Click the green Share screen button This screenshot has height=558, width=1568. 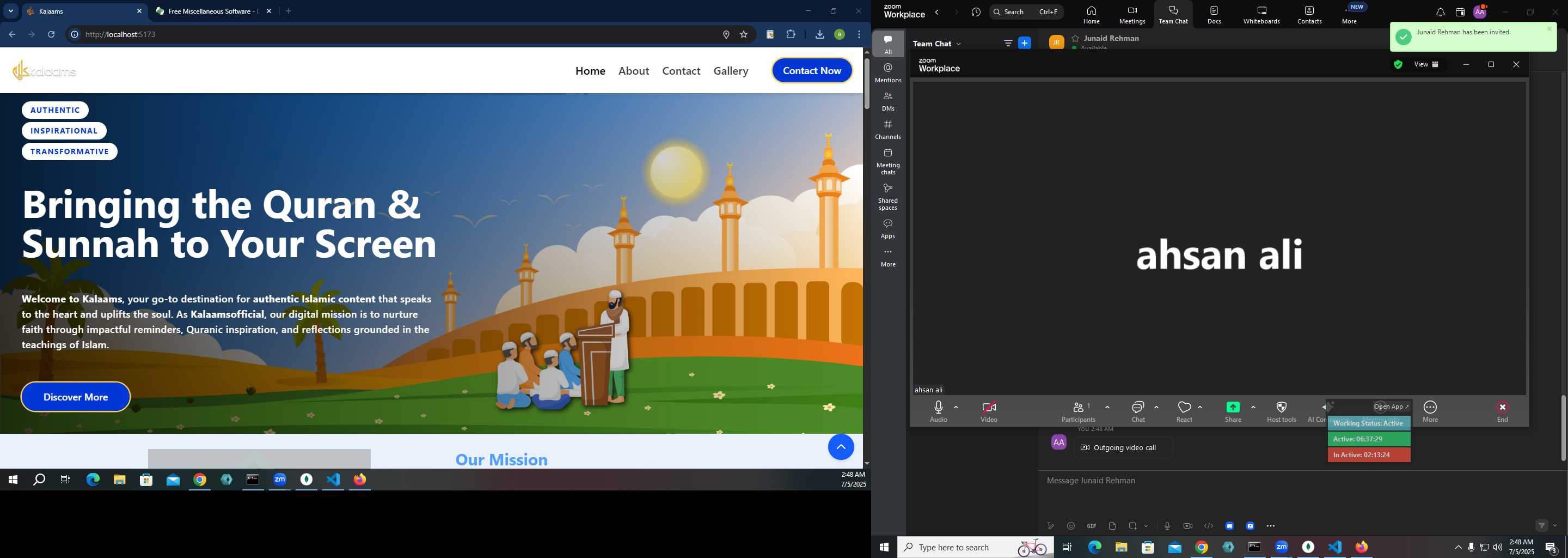[x=1233, y=411]
